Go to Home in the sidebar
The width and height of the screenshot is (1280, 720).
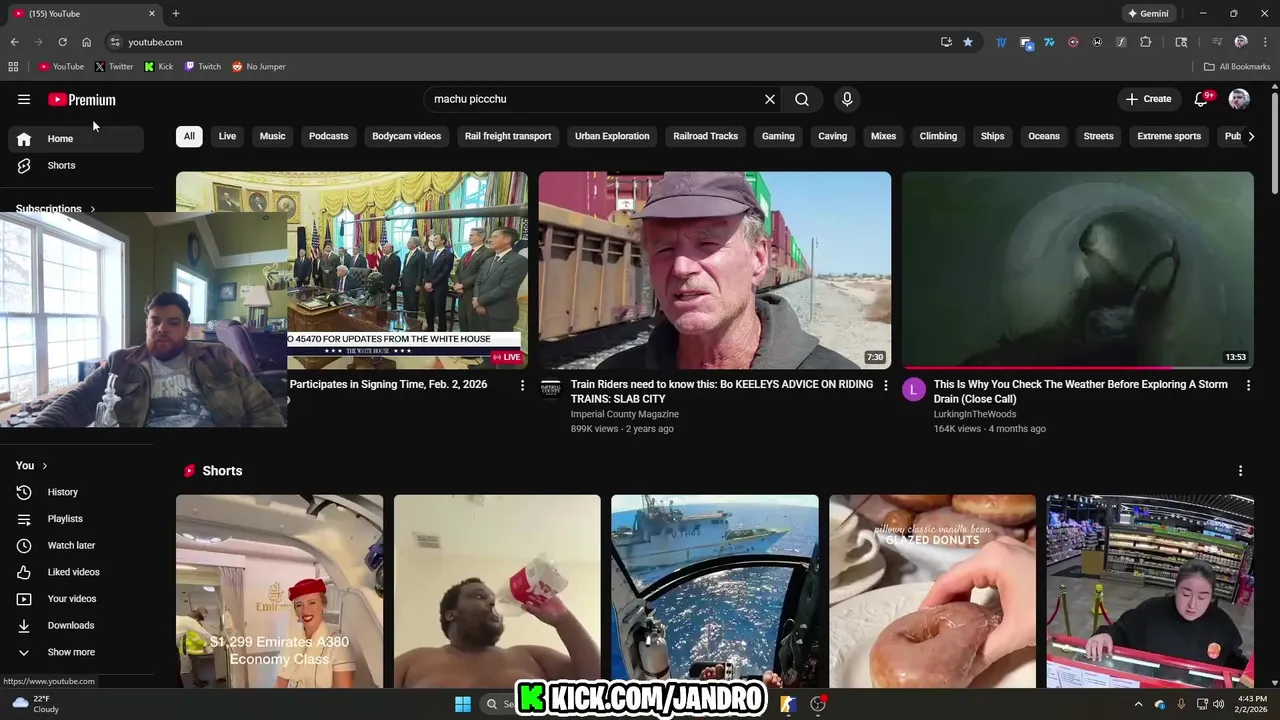(76, 138)
